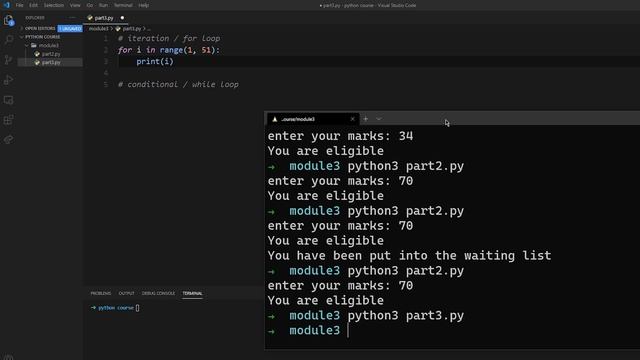Open the Selection menu

tap(54, 5)
